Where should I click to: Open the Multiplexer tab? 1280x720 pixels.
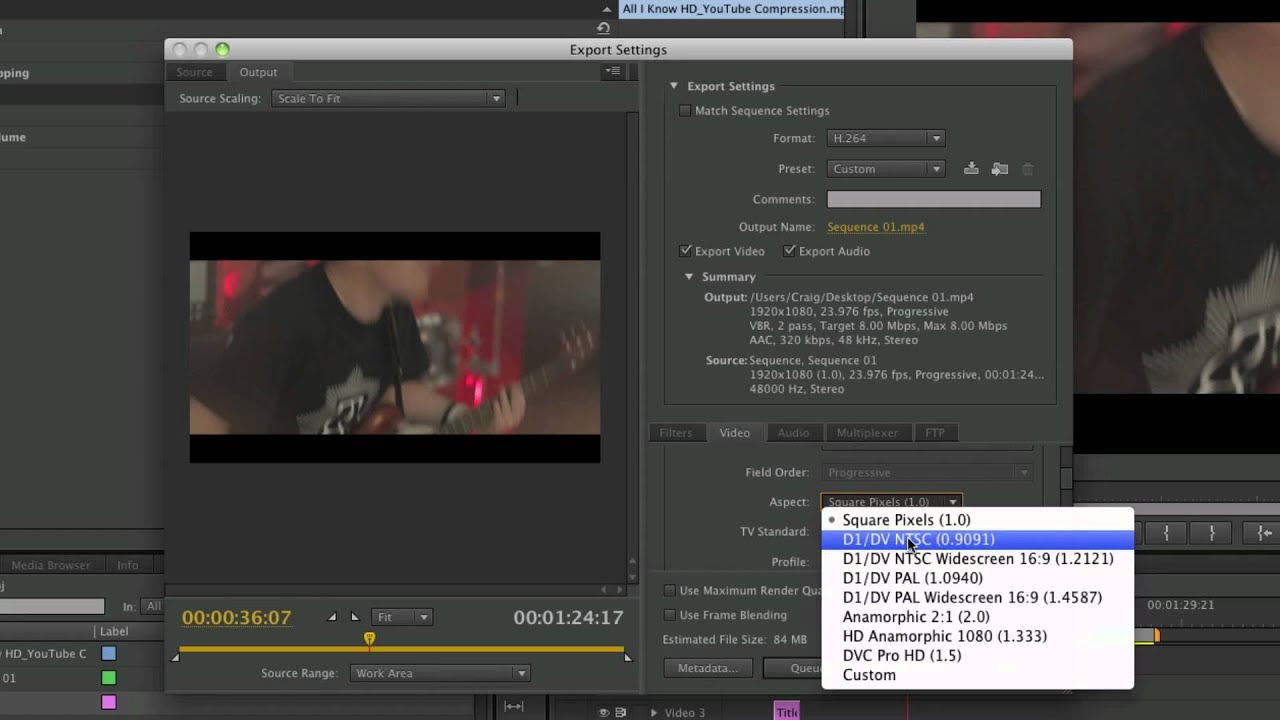[x=868, y=432]
